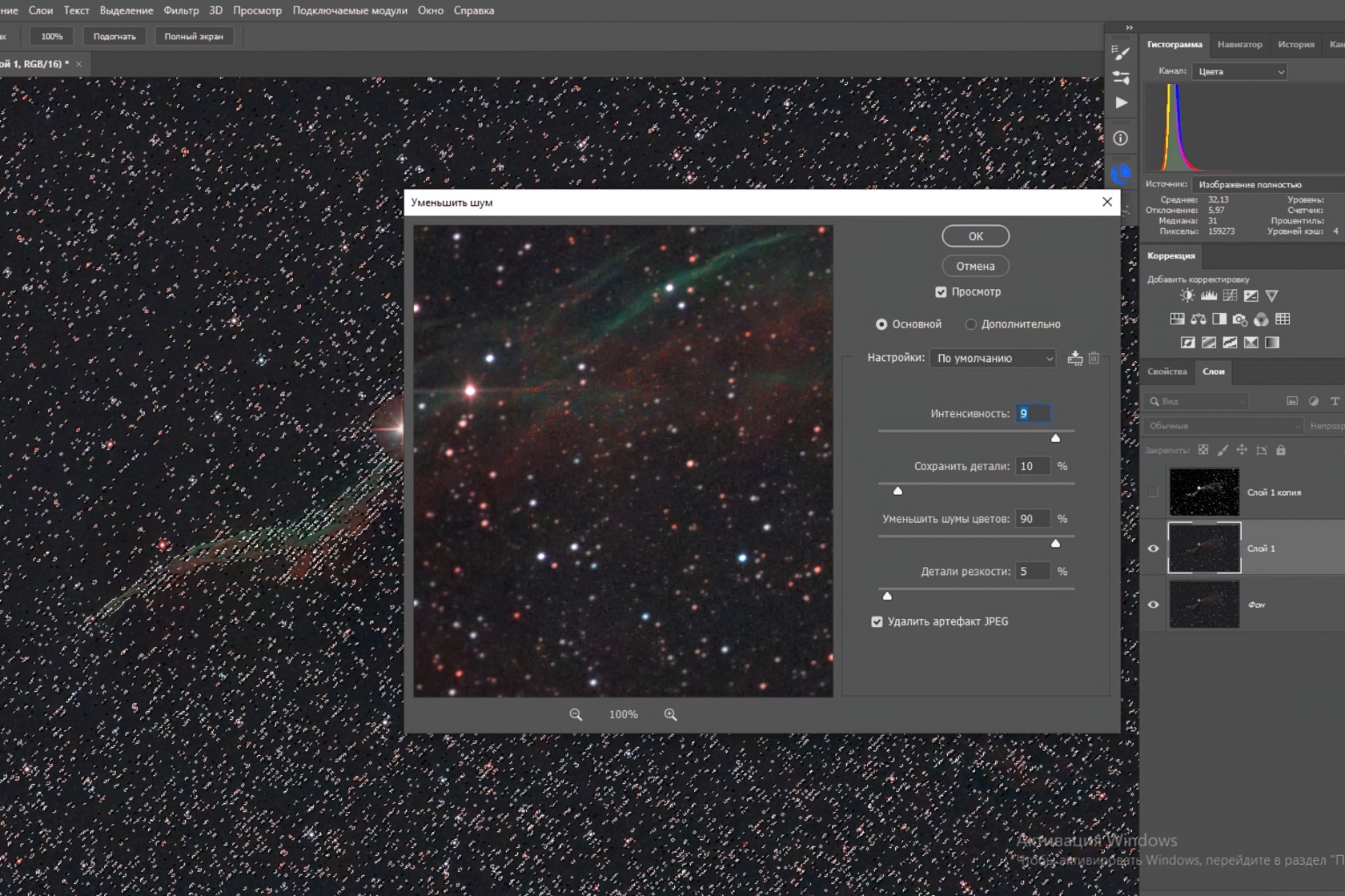Select the Дополнительно radio button

[x=971, y=324]
